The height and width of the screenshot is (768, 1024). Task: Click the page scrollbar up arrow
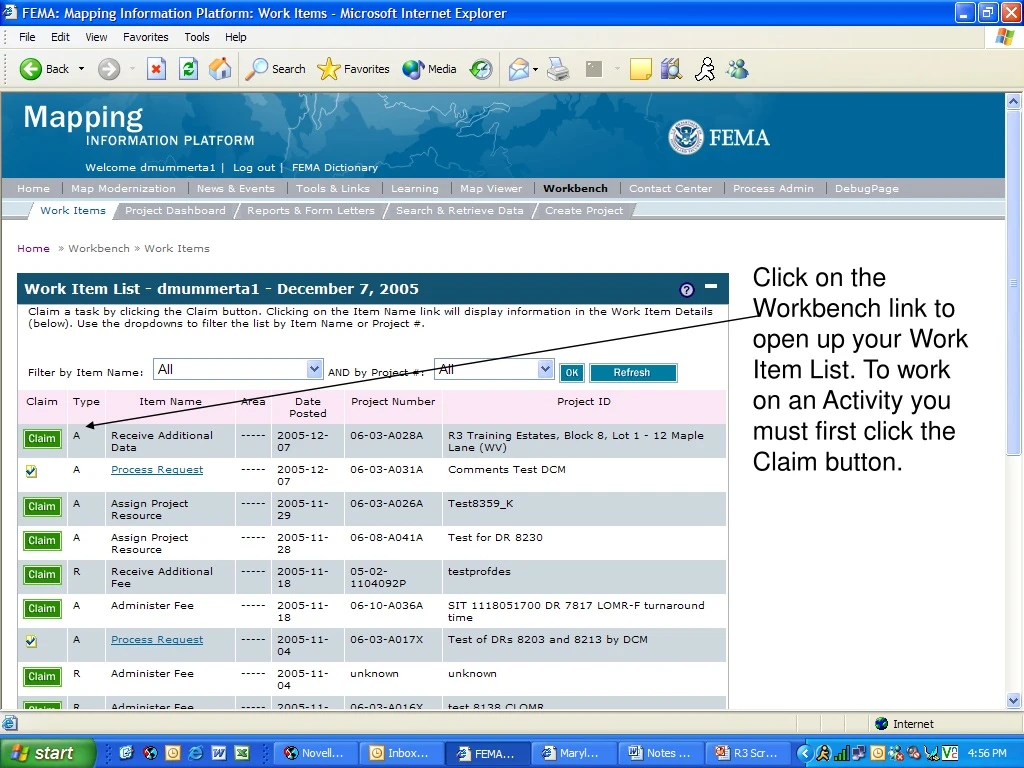point(1014,101)
